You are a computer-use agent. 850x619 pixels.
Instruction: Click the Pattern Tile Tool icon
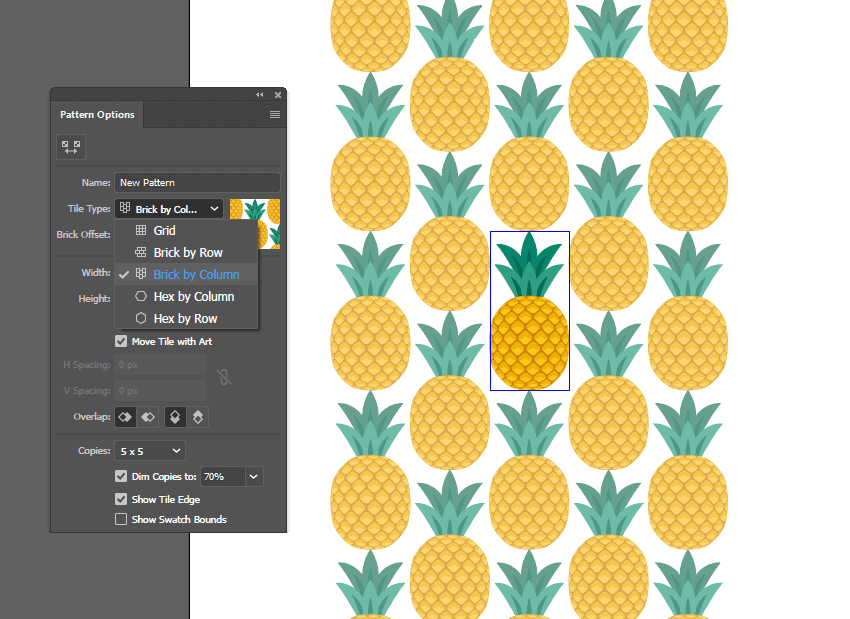pos(71,147)
